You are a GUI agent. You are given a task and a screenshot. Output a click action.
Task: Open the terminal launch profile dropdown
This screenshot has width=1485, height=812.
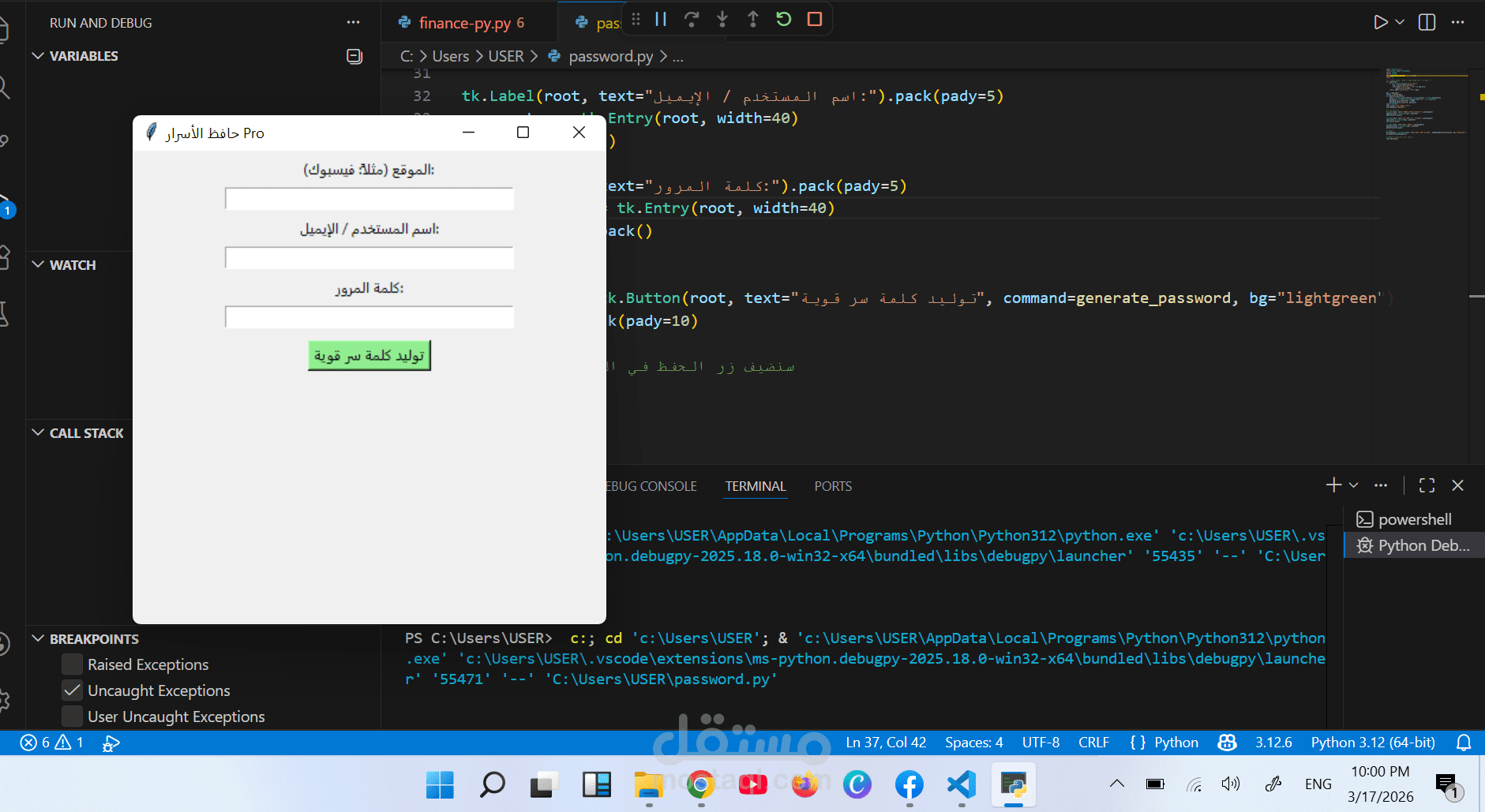click(x=1353, y=485)
